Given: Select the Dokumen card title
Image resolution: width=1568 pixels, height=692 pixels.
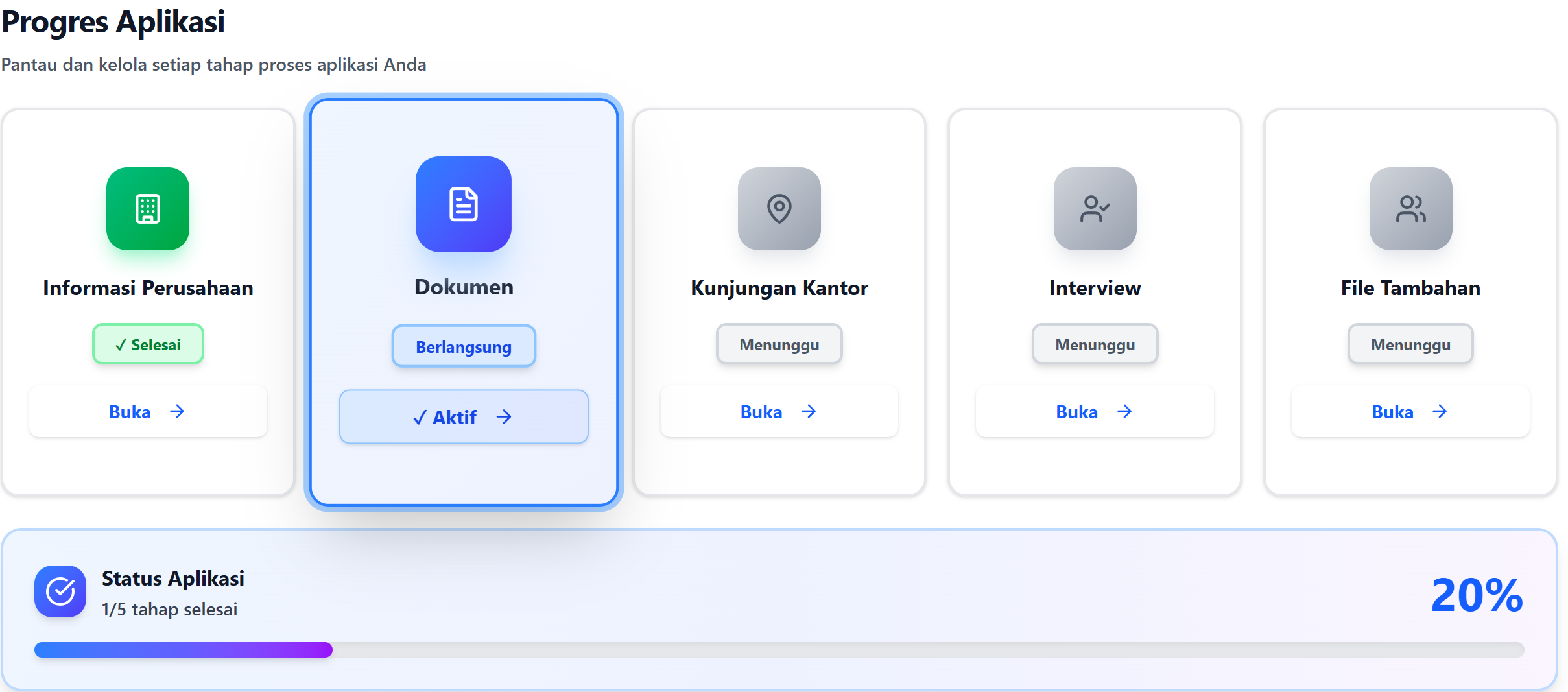Looking at the screenshot, I should pos(464,287).
